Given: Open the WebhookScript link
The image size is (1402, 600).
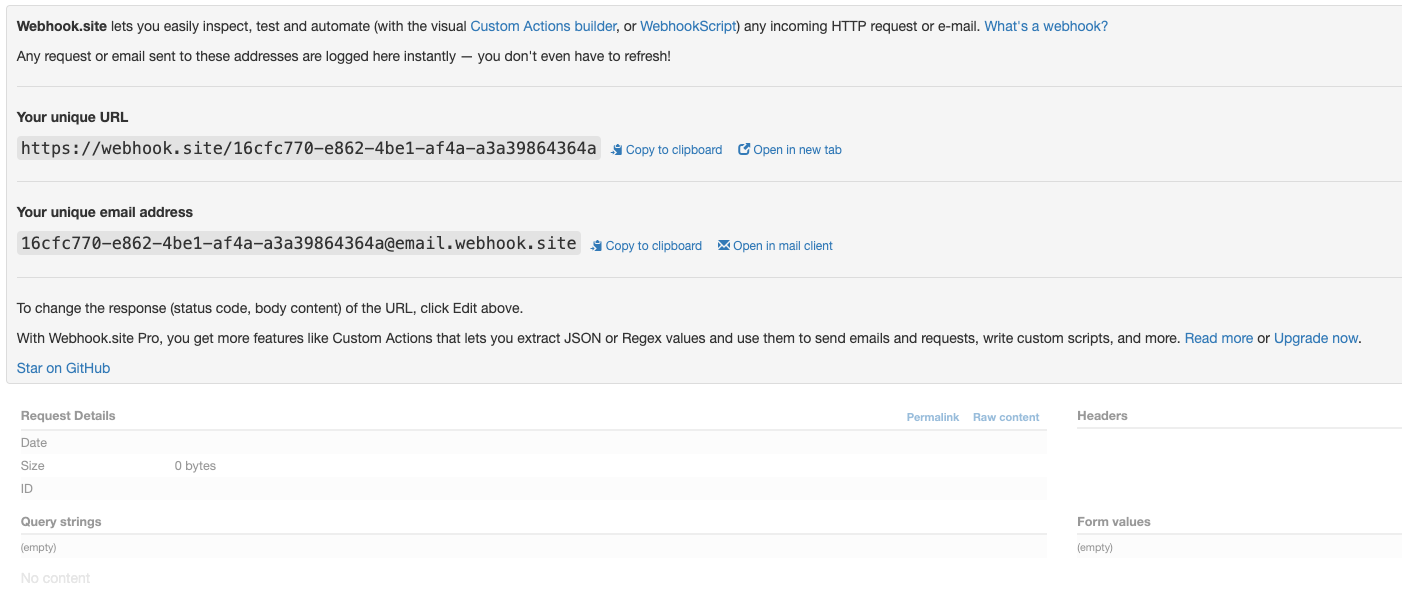Looking at the screenshot, I should pyautogui.click(x=687, y=26).
